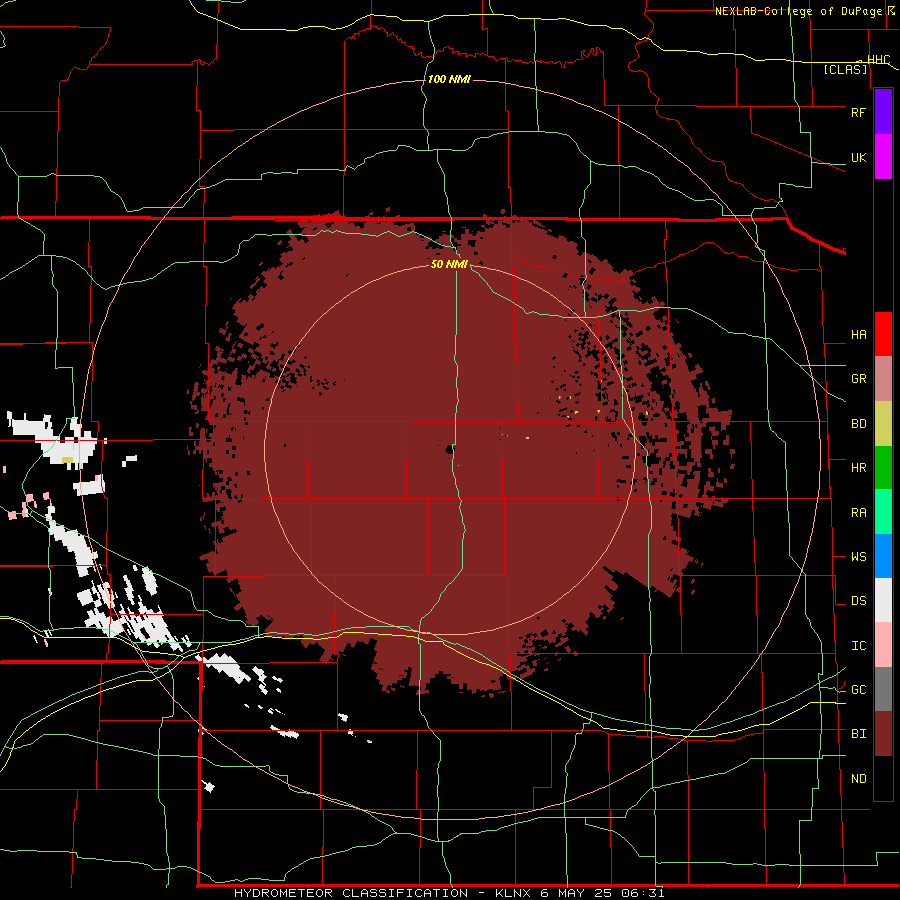Click the KLNX radar site identifier
This screenshot has height=900, width=900.
(x=513, y=893)
